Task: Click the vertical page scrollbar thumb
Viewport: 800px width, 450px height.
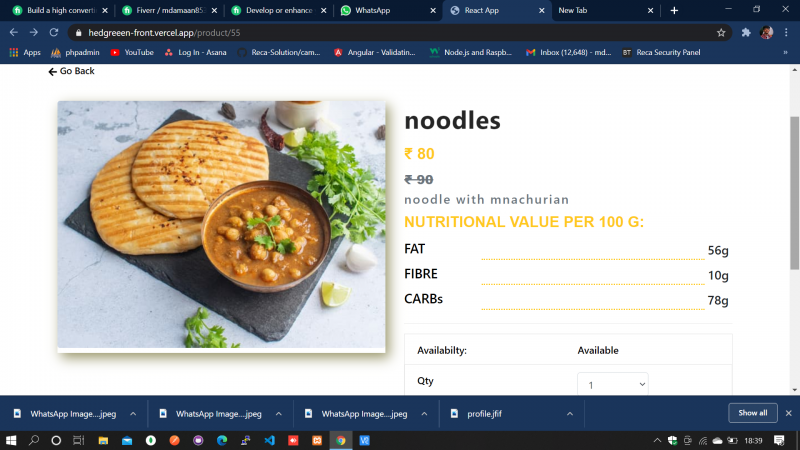Action: 794,193
